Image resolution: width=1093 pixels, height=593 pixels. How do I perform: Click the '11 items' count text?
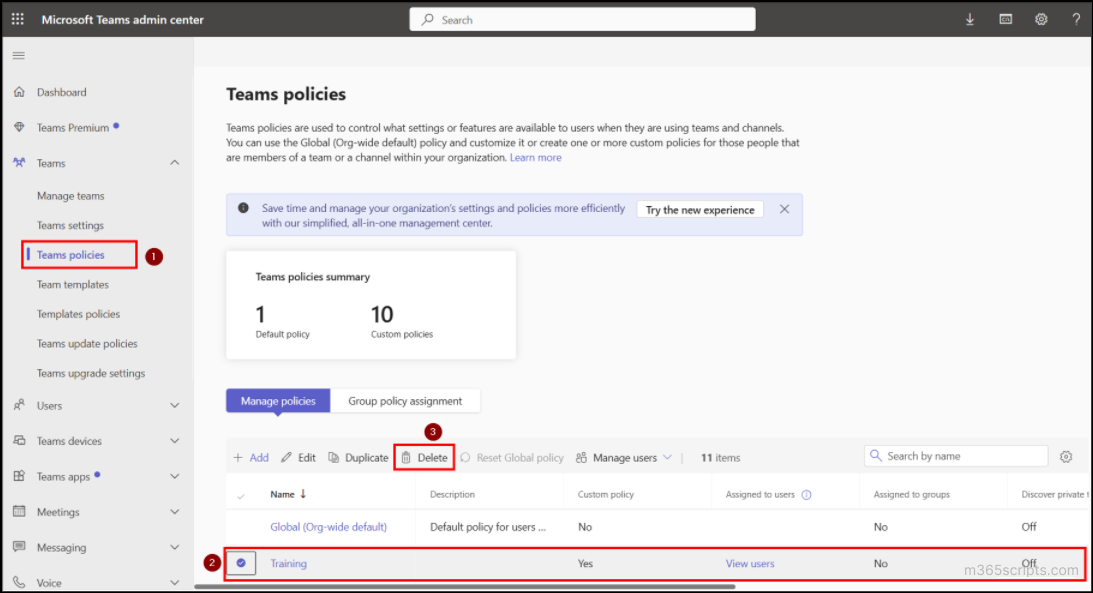click(721, 457)
